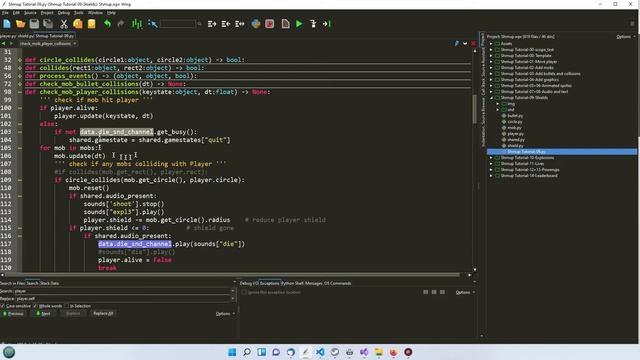Click the Replace All button
The width and height of the screenshot is (640, 360).
103,313
